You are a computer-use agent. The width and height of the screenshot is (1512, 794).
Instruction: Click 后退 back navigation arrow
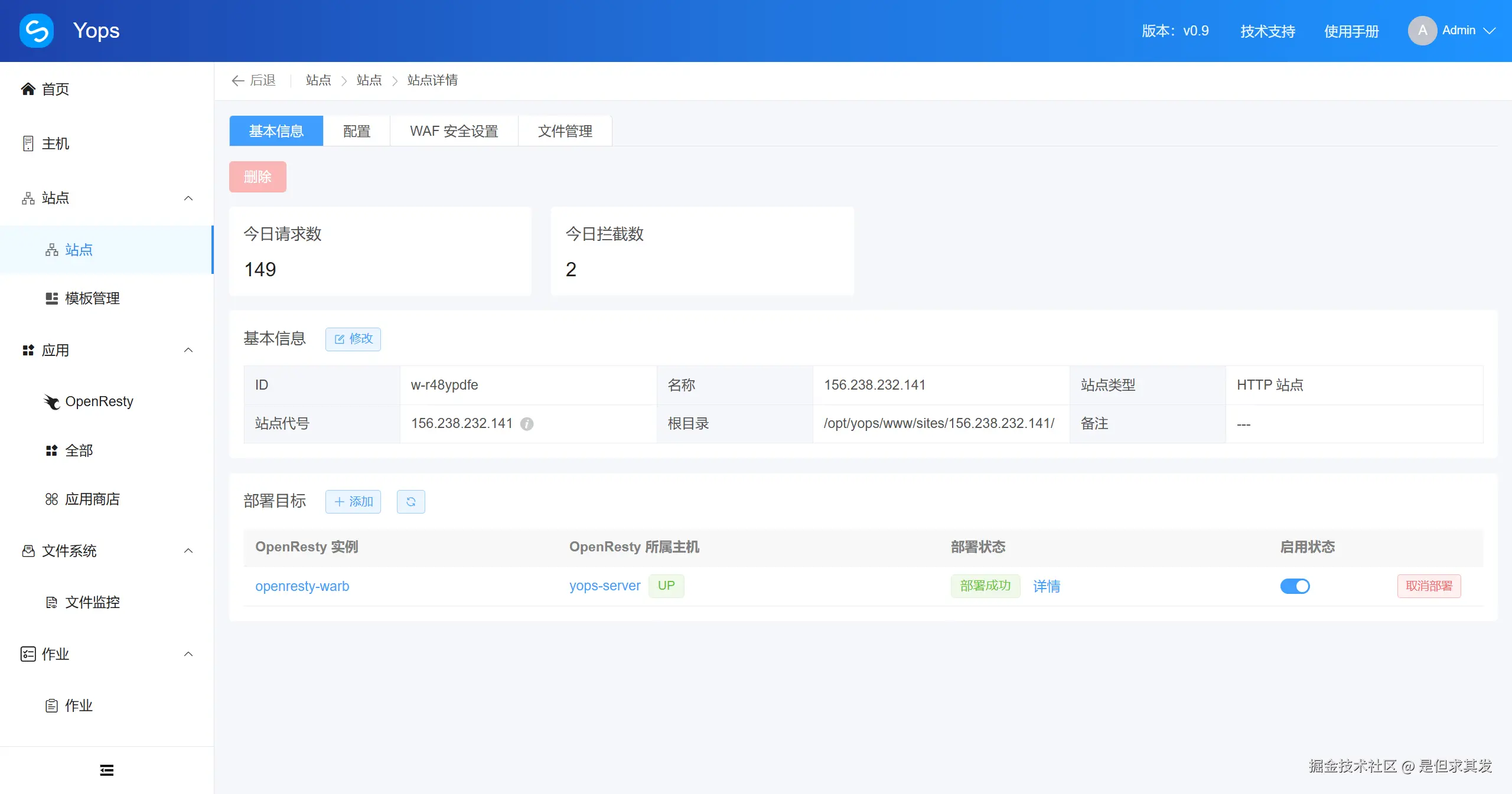coord(238,81)
